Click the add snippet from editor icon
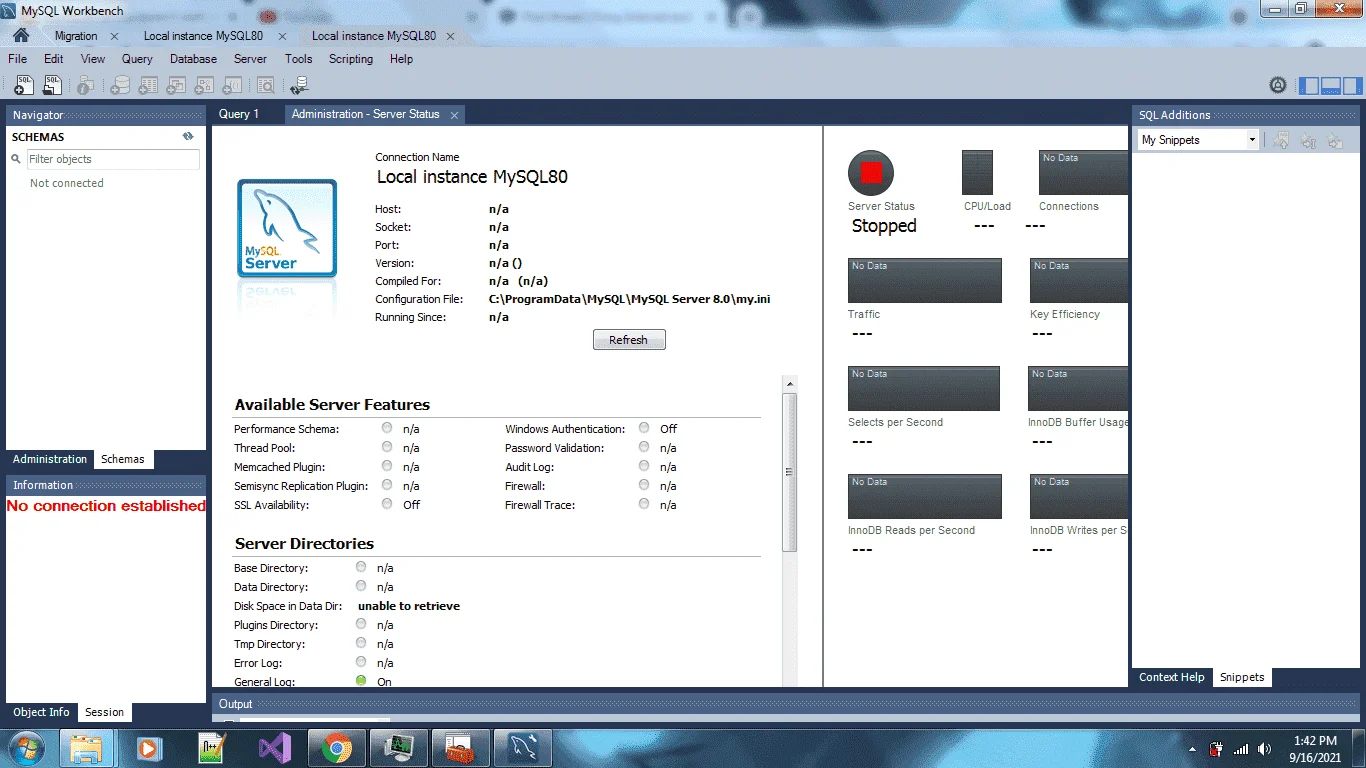This screenshot has height=768, width=1366. coord(1282,141)
